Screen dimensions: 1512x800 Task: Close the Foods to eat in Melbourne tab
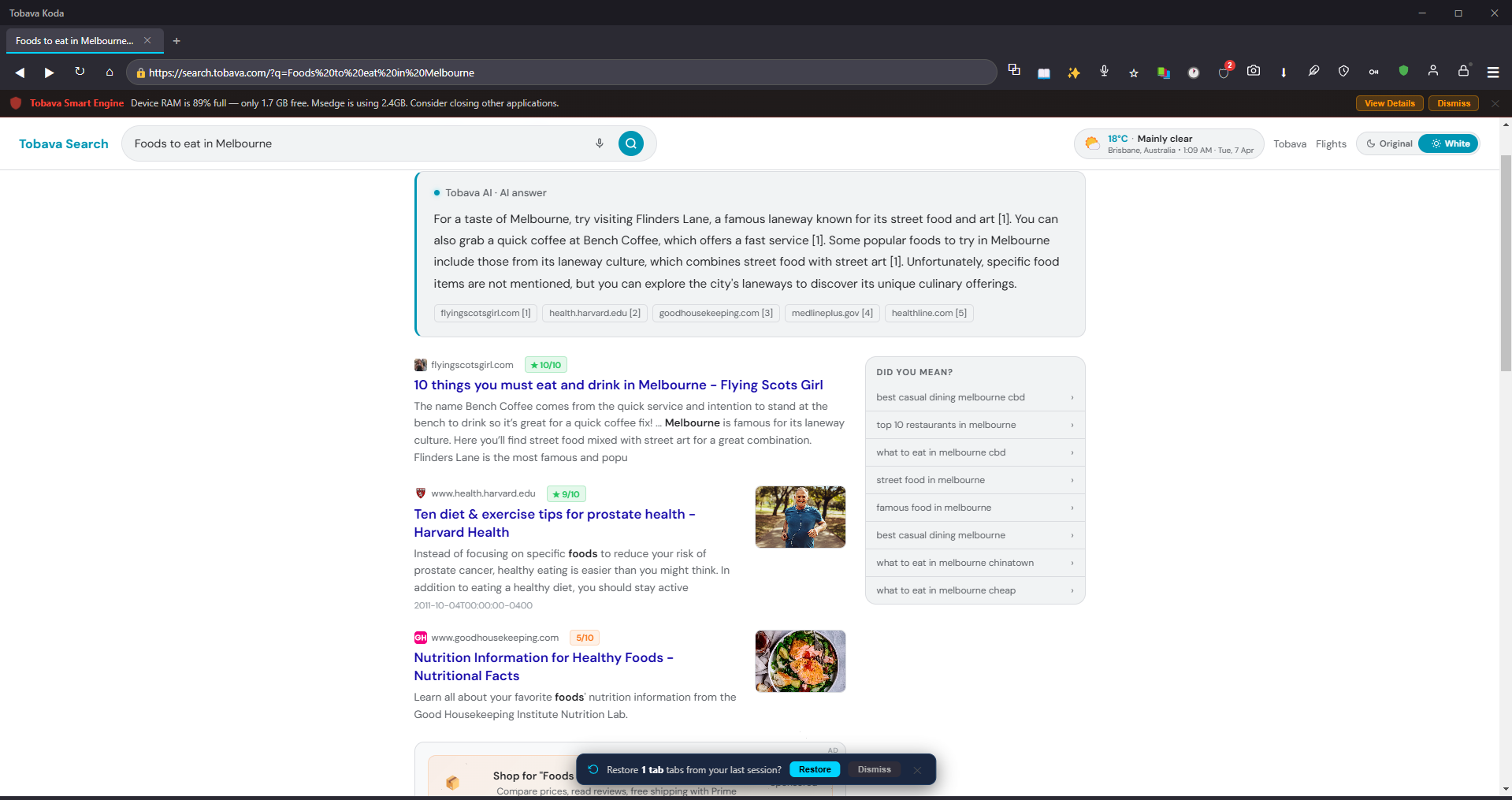[147, 40]
